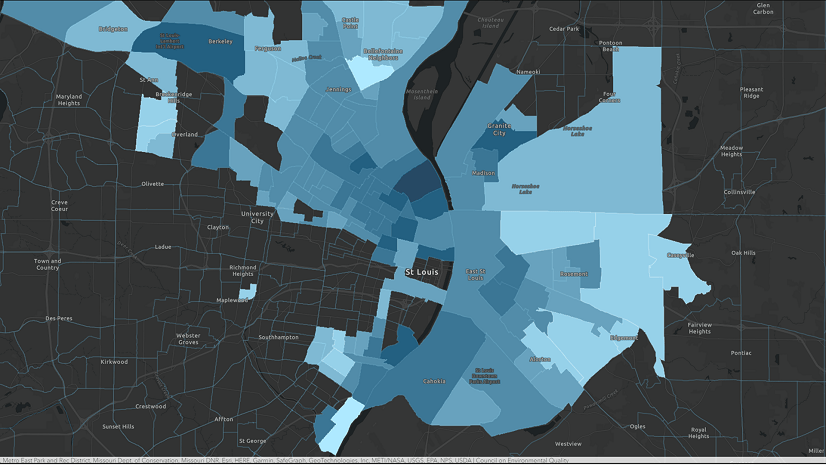Click the Granite City label
This screenshot has width=826, height=465.
tap(499, 130)
